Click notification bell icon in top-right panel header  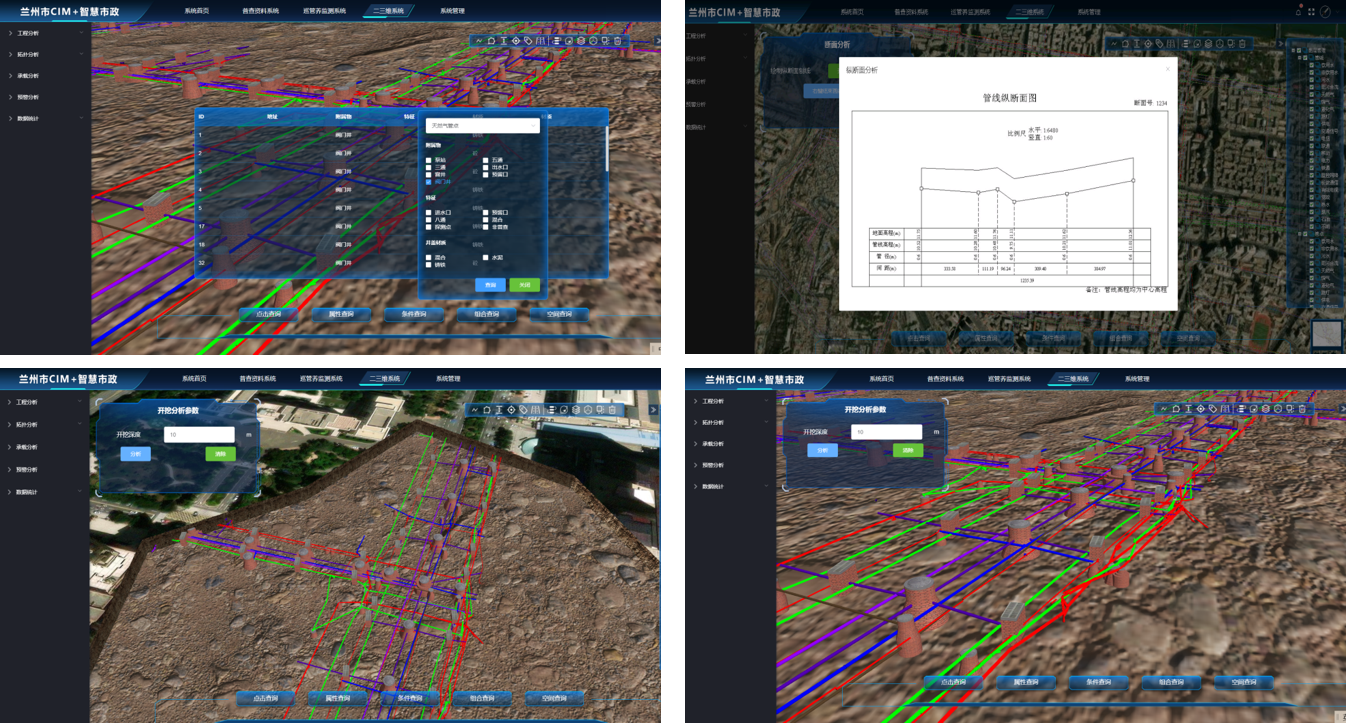[x=1298, y=11]
